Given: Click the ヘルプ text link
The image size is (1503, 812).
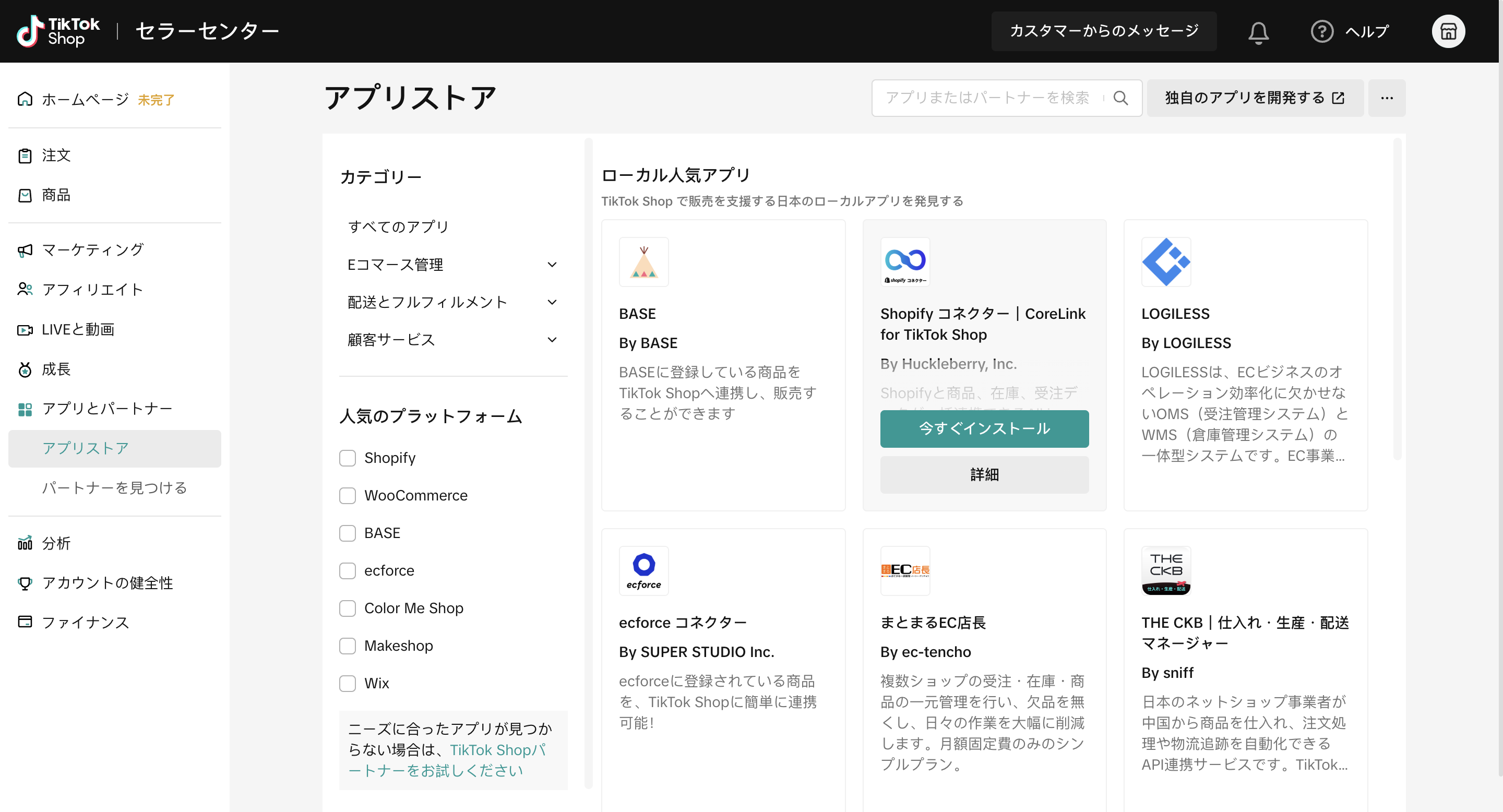Looking at the screenshot, I should coord(1366,31).
